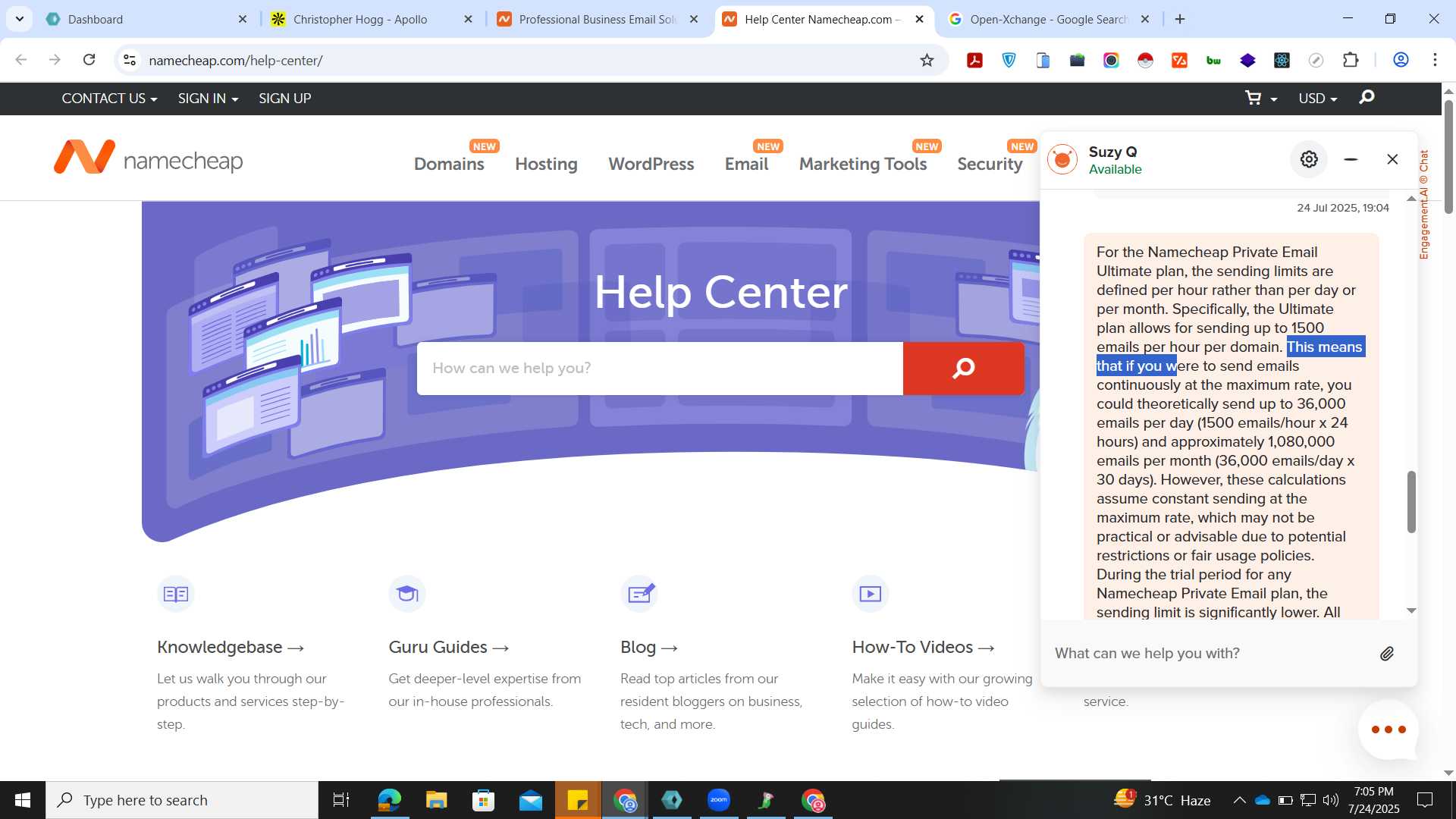Click the Windows Start button
Image resolution: width=1456 pixels, height=819 pixels.
coord(23,800)
